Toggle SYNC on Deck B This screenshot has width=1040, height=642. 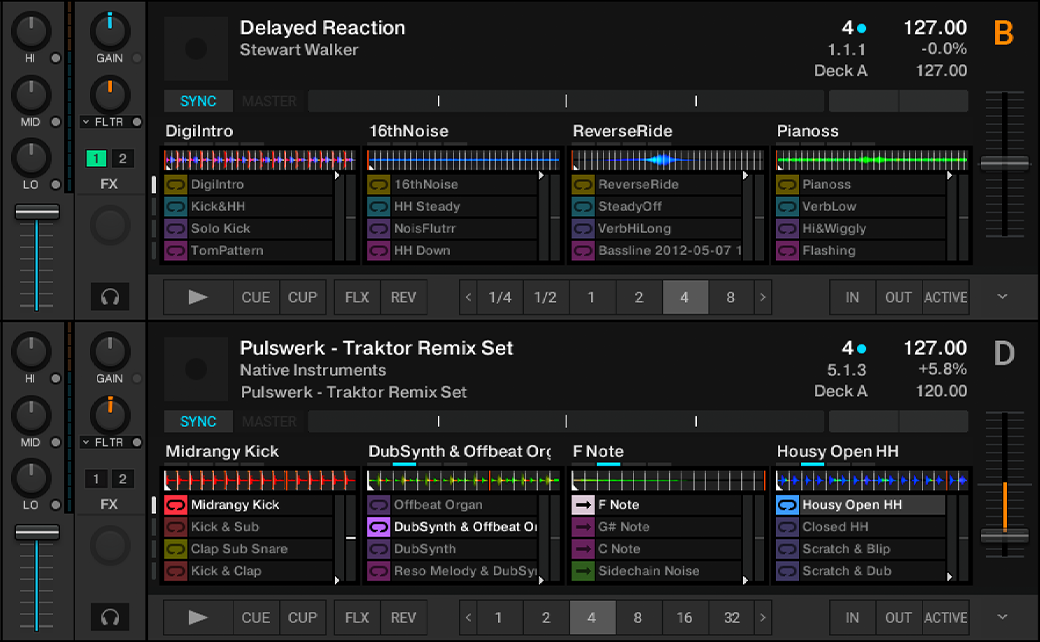tap(198, 101)
